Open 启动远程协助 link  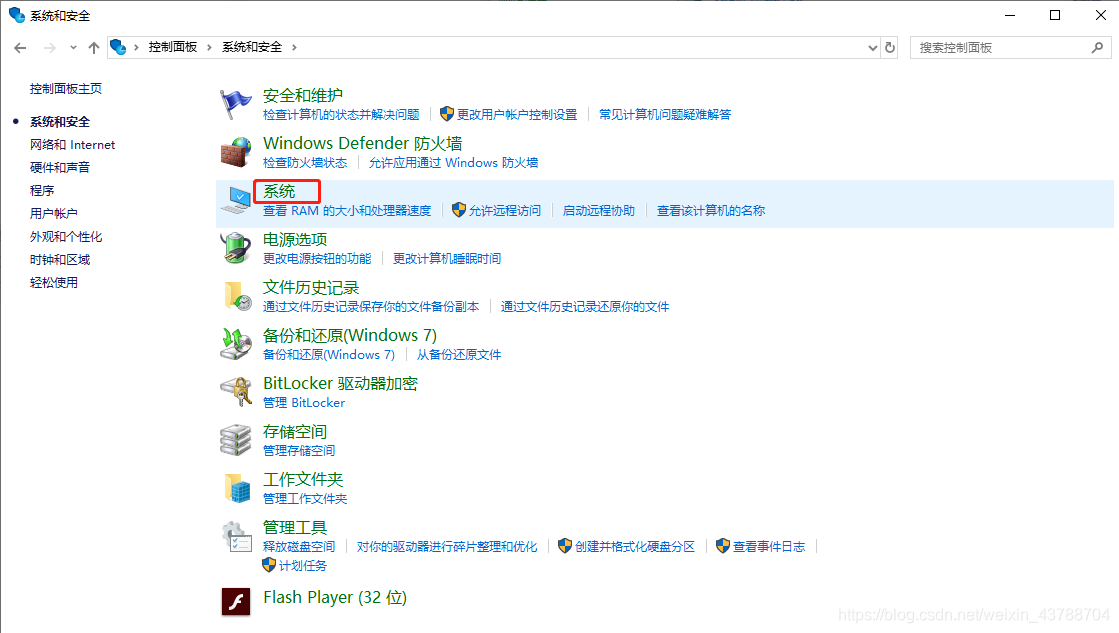pyautogui.click(x=599, y=211)
